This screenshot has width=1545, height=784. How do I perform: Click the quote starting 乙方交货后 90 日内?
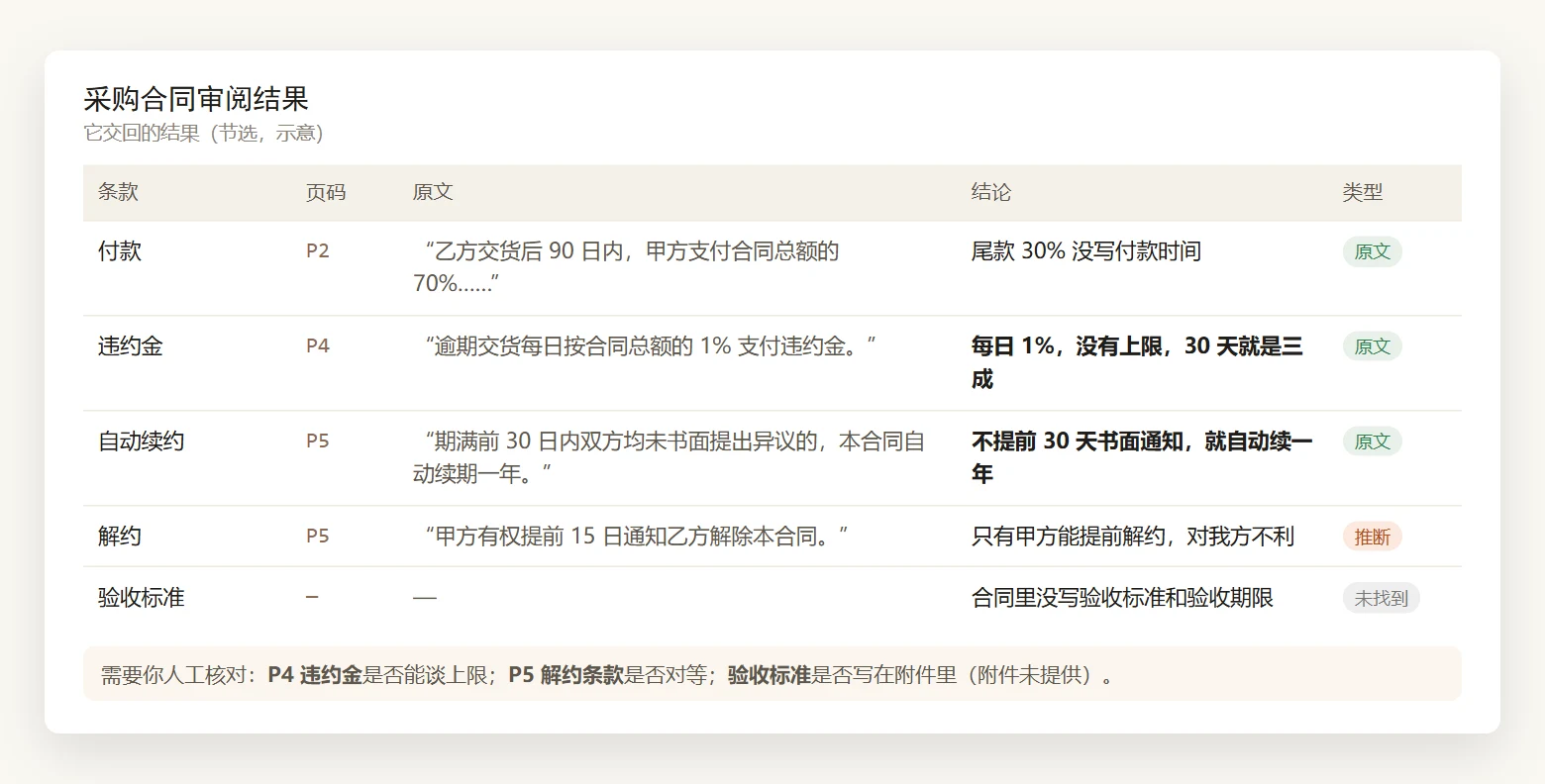click(626, 267)
